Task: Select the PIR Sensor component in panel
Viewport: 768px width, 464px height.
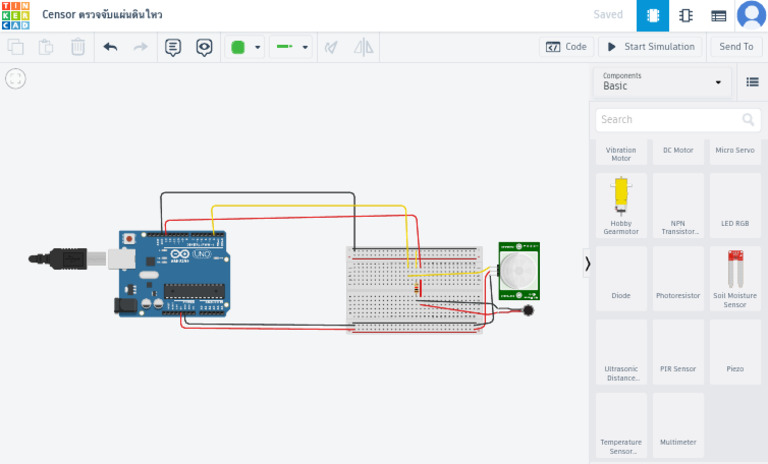Action: 678,352
